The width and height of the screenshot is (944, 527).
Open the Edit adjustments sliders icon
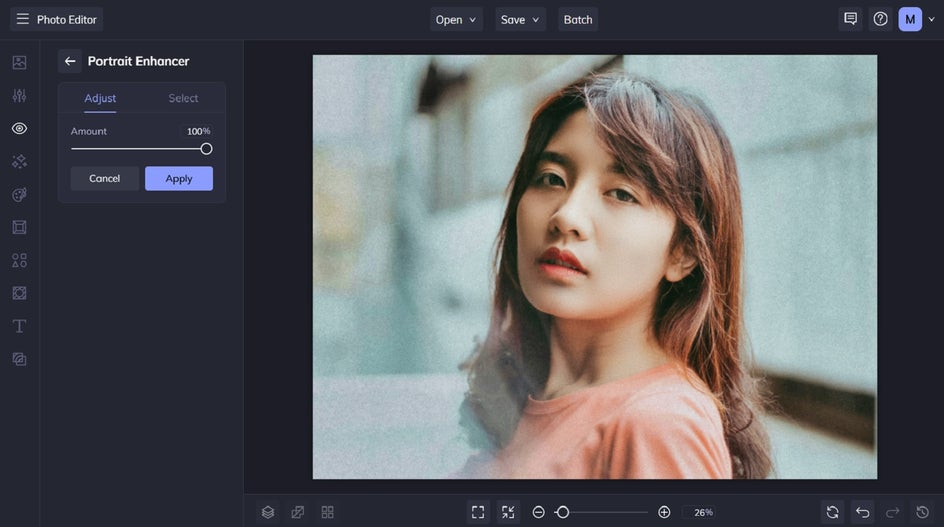19,95
